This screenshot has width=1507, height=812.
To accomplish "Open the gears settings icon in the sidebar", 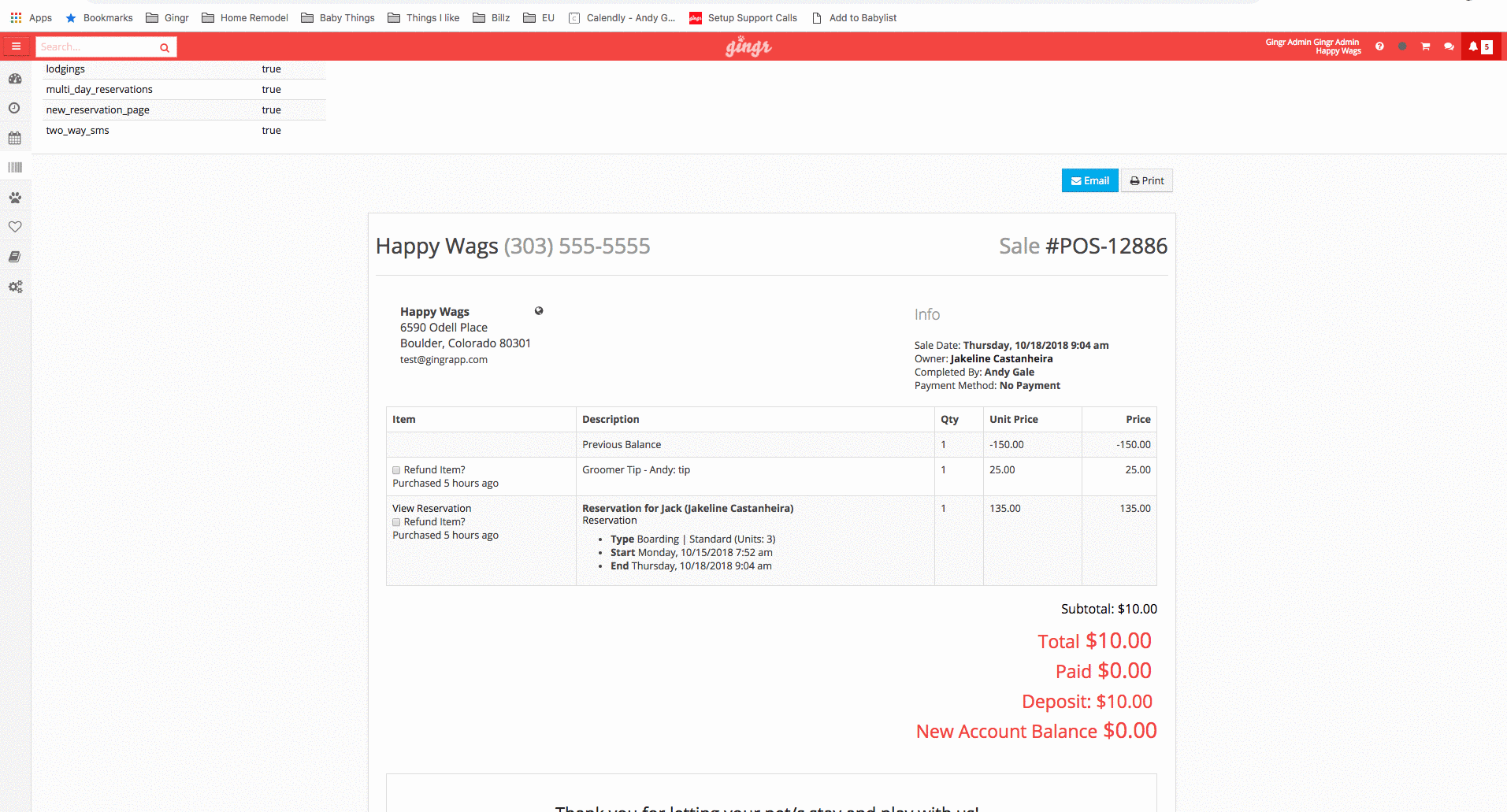I will (x=15, y=286).
